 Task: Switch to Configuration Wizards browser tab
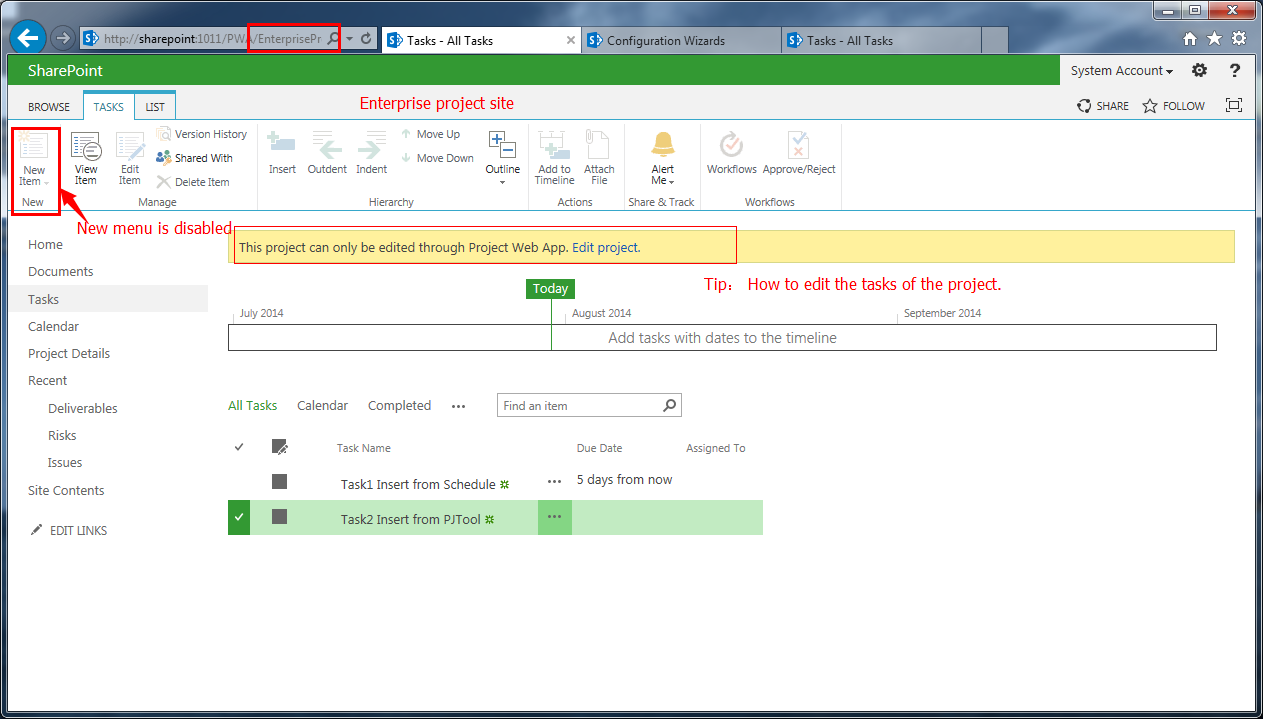point(680,41)
